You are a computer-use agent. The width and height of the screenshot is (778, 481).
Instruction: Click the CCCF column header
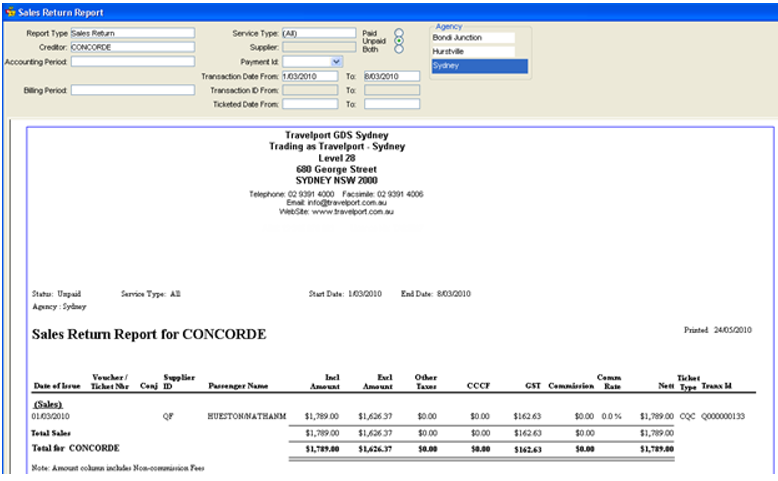click(478, 386)
